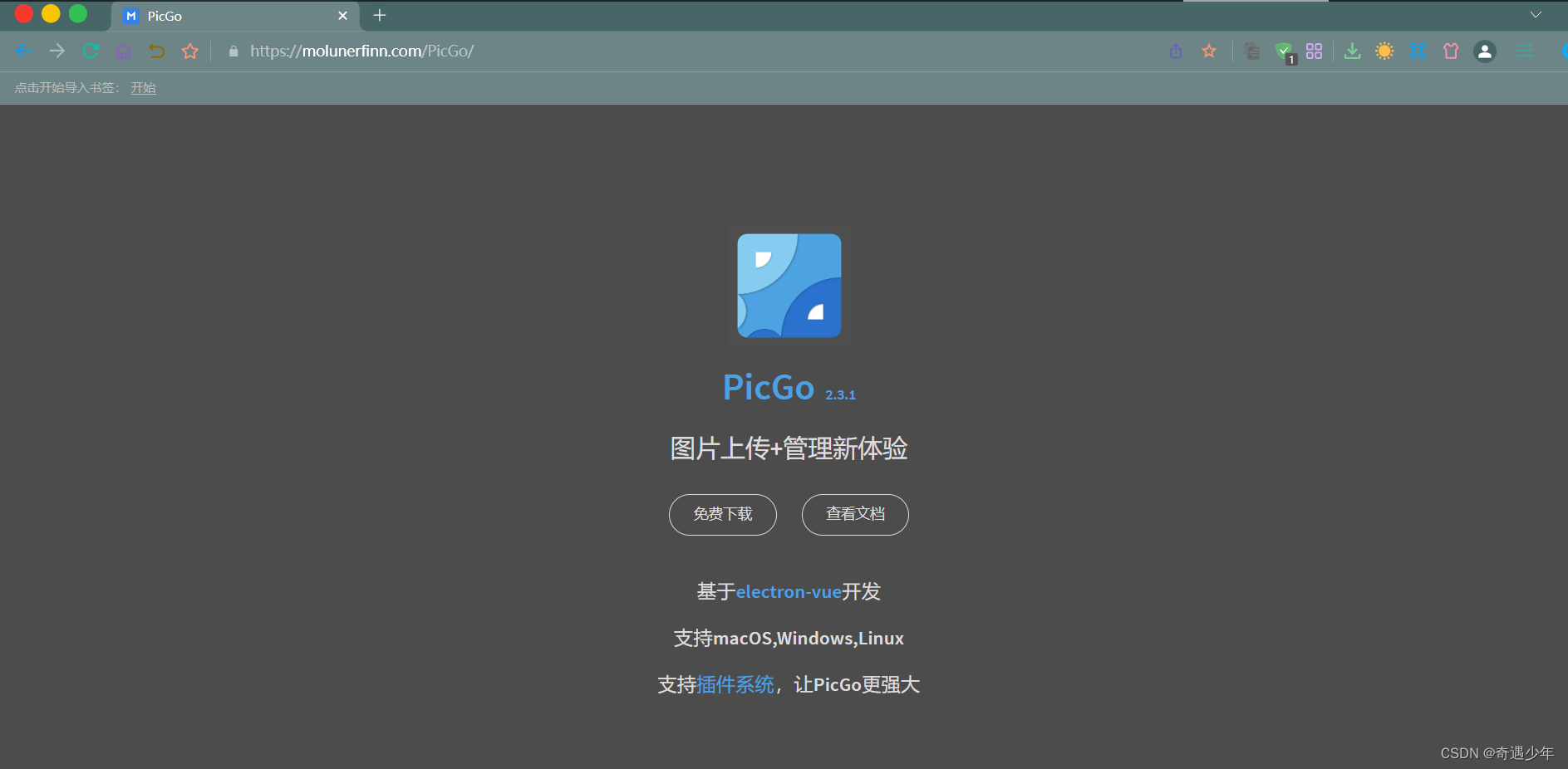1568x769 pixels.
Task: Toggle the bookmark star for this page
Action: 1209,51
